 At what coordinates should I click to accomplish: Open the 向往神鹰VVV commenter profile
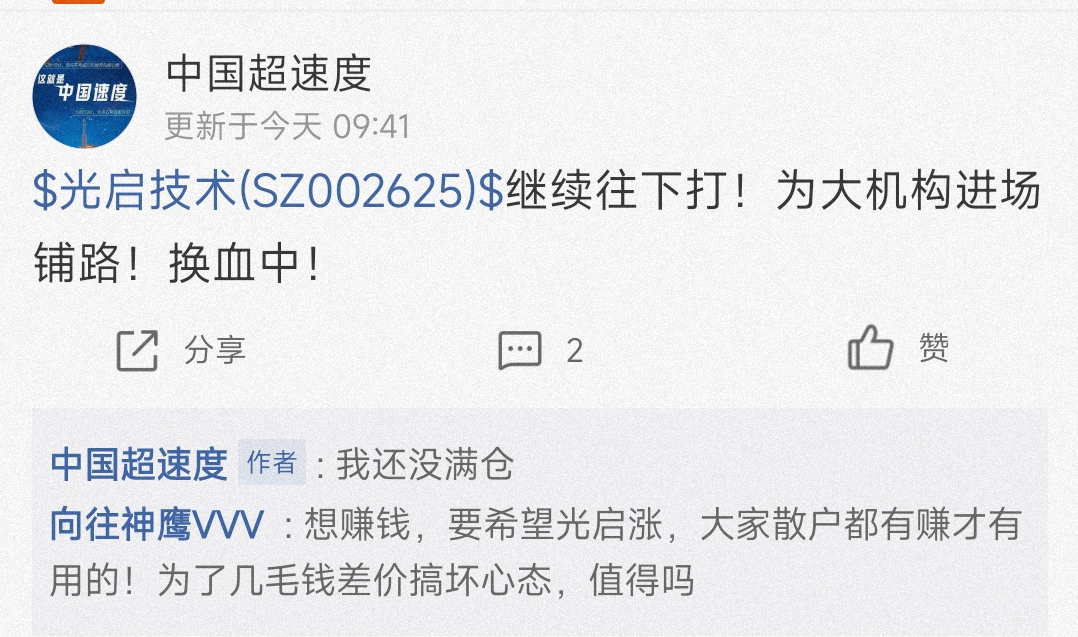pyautogui.click(x=157, y=525)
